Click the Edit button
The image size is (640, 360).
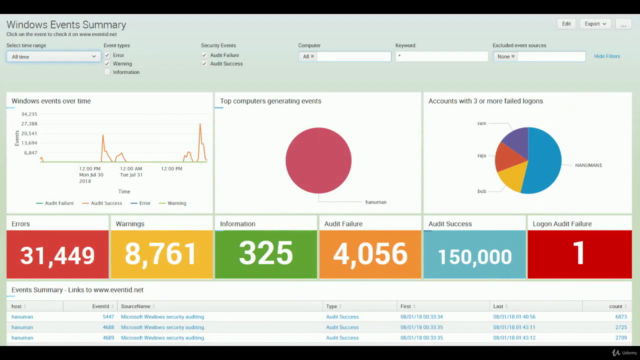click(x=566, y=24)
